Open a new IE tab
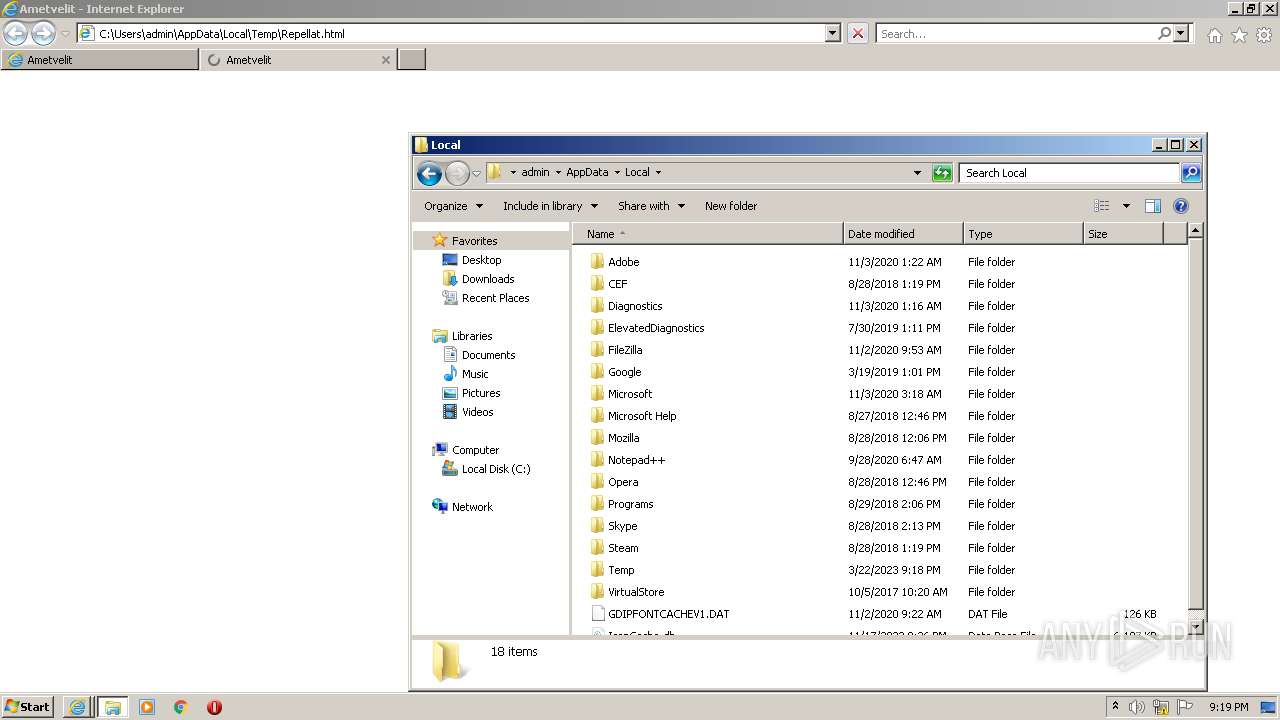 click(x=411, y=60)
